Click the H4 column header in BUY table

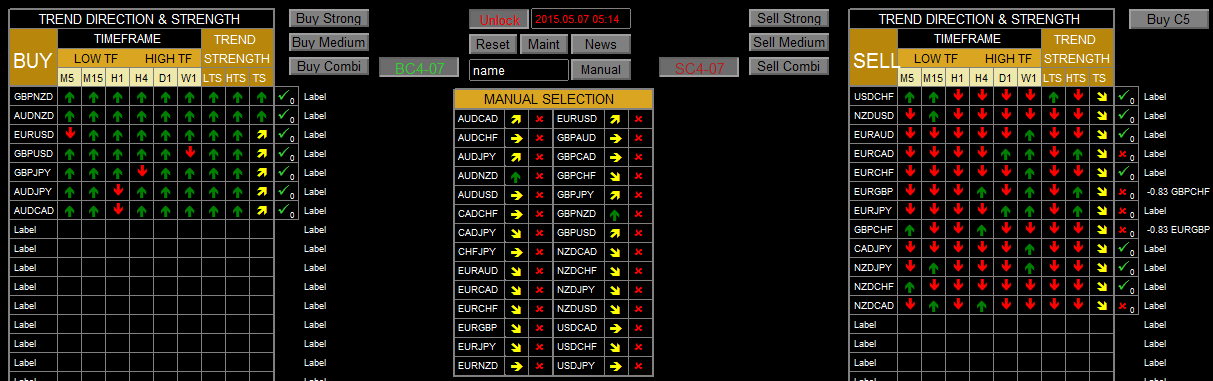tap(141, 78)
